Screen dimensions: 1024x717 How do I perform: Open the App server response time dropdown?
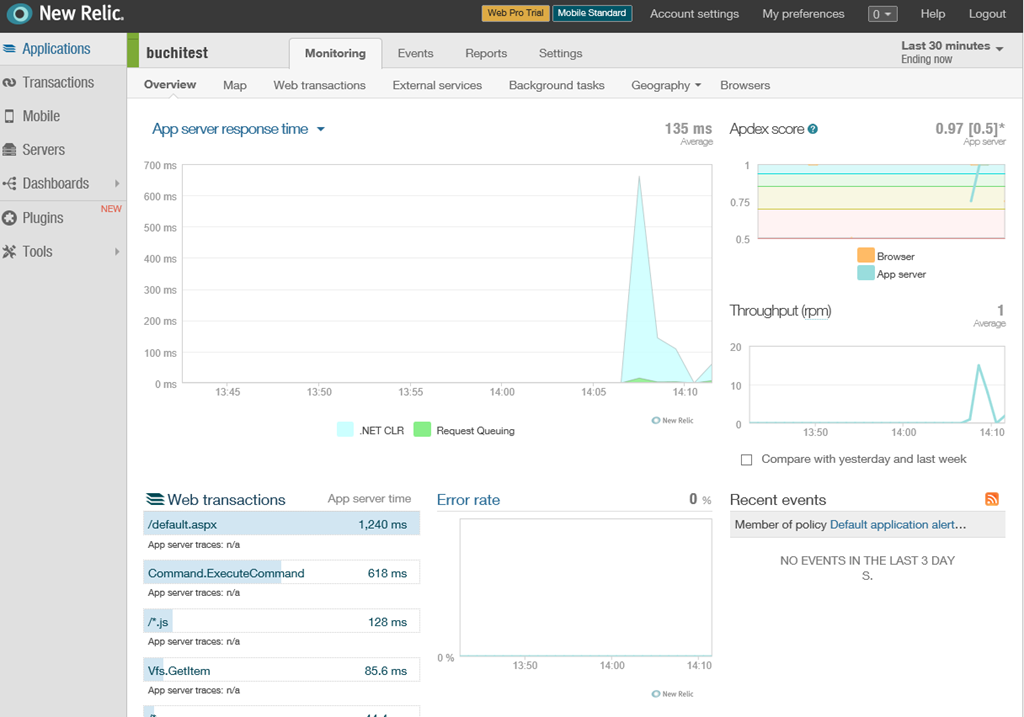coord(320,130)
